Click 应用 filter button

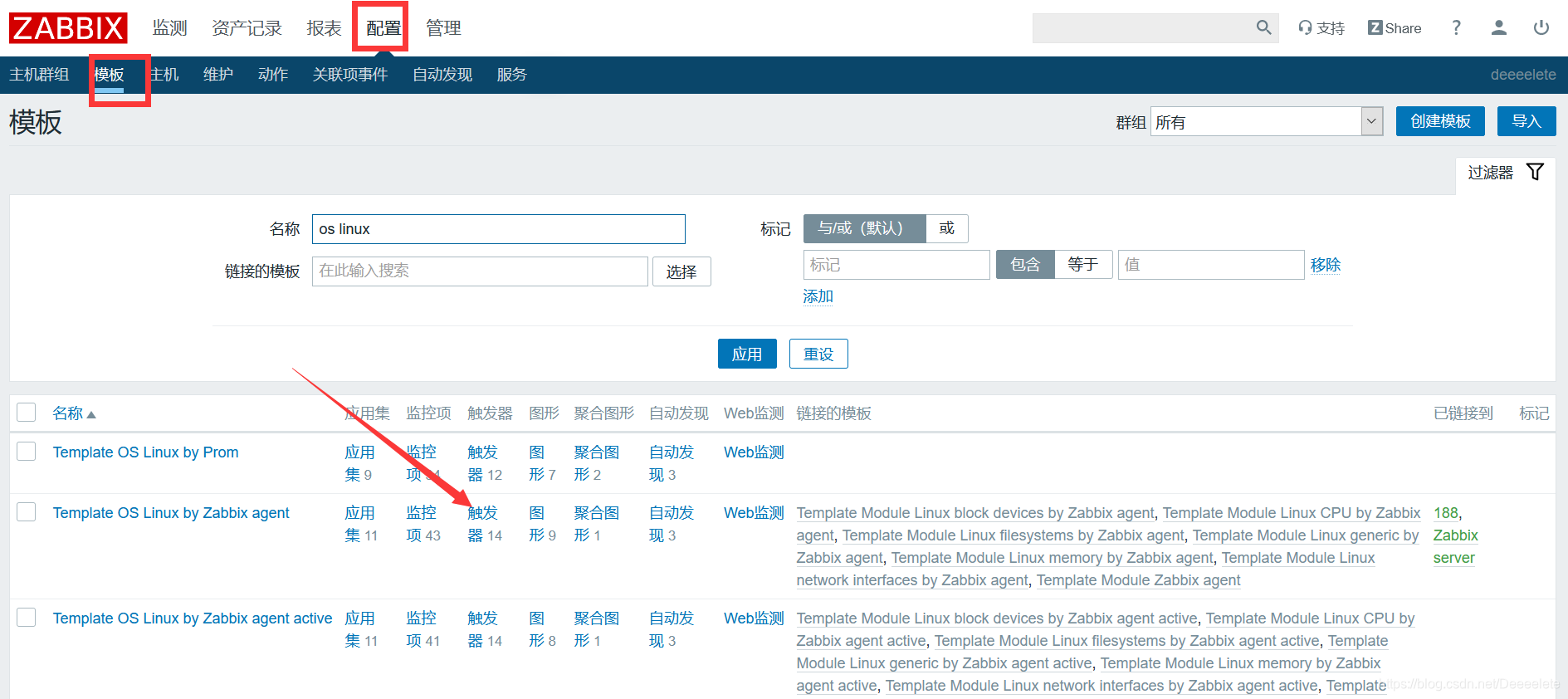[747, 354]
